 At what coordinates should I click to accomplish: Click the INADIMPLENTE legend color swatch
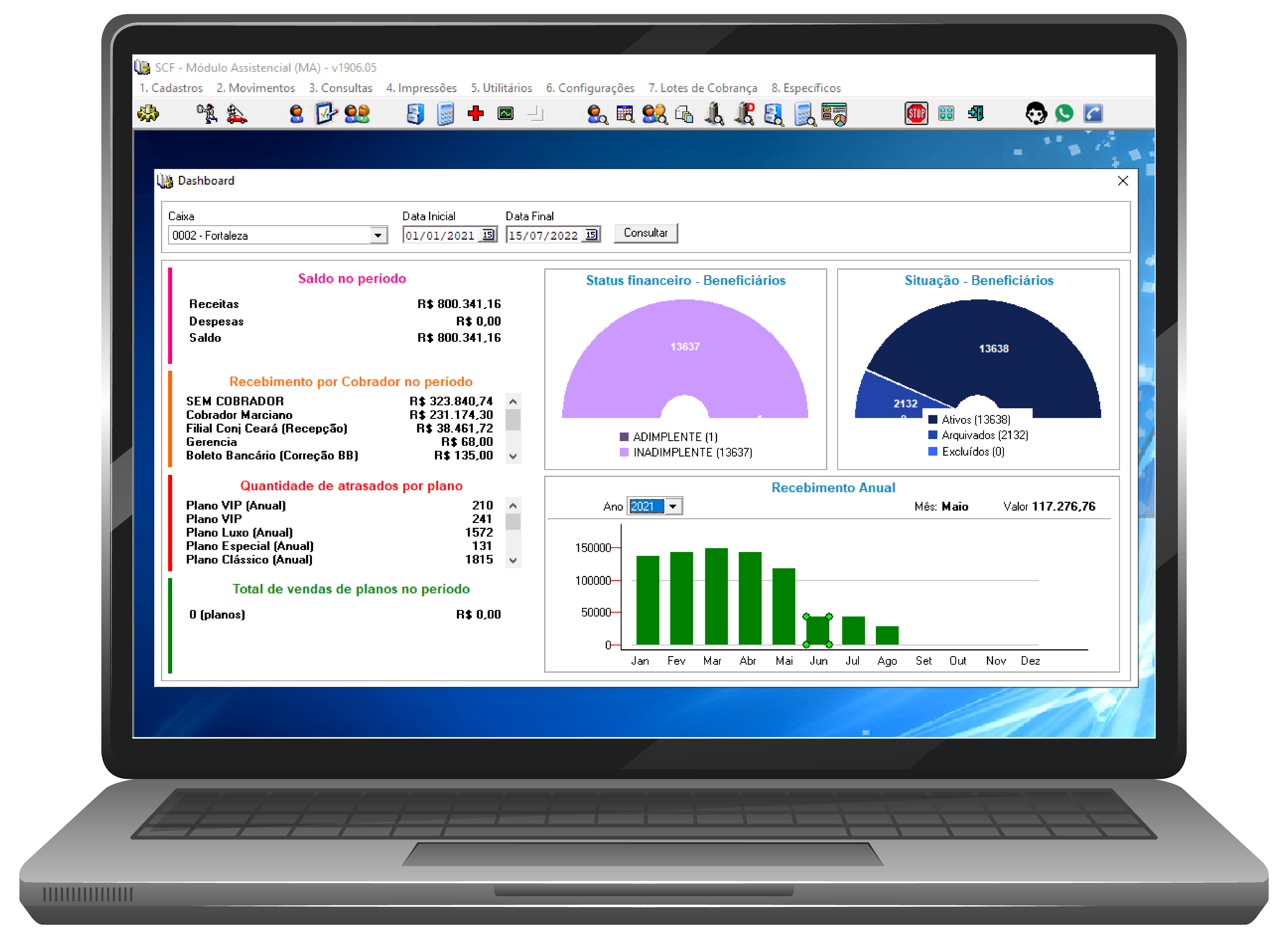pyautogui.click(x=624, y=452)
